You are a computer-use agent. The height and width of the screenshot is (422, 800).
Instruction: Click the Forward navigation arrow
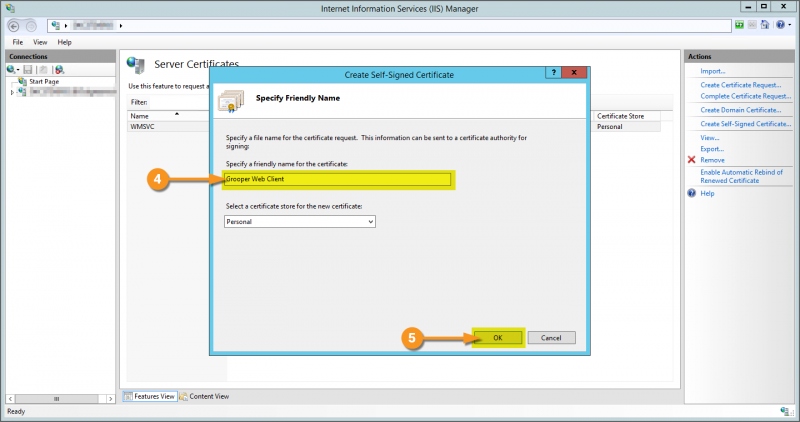click(x=31, y=26)
